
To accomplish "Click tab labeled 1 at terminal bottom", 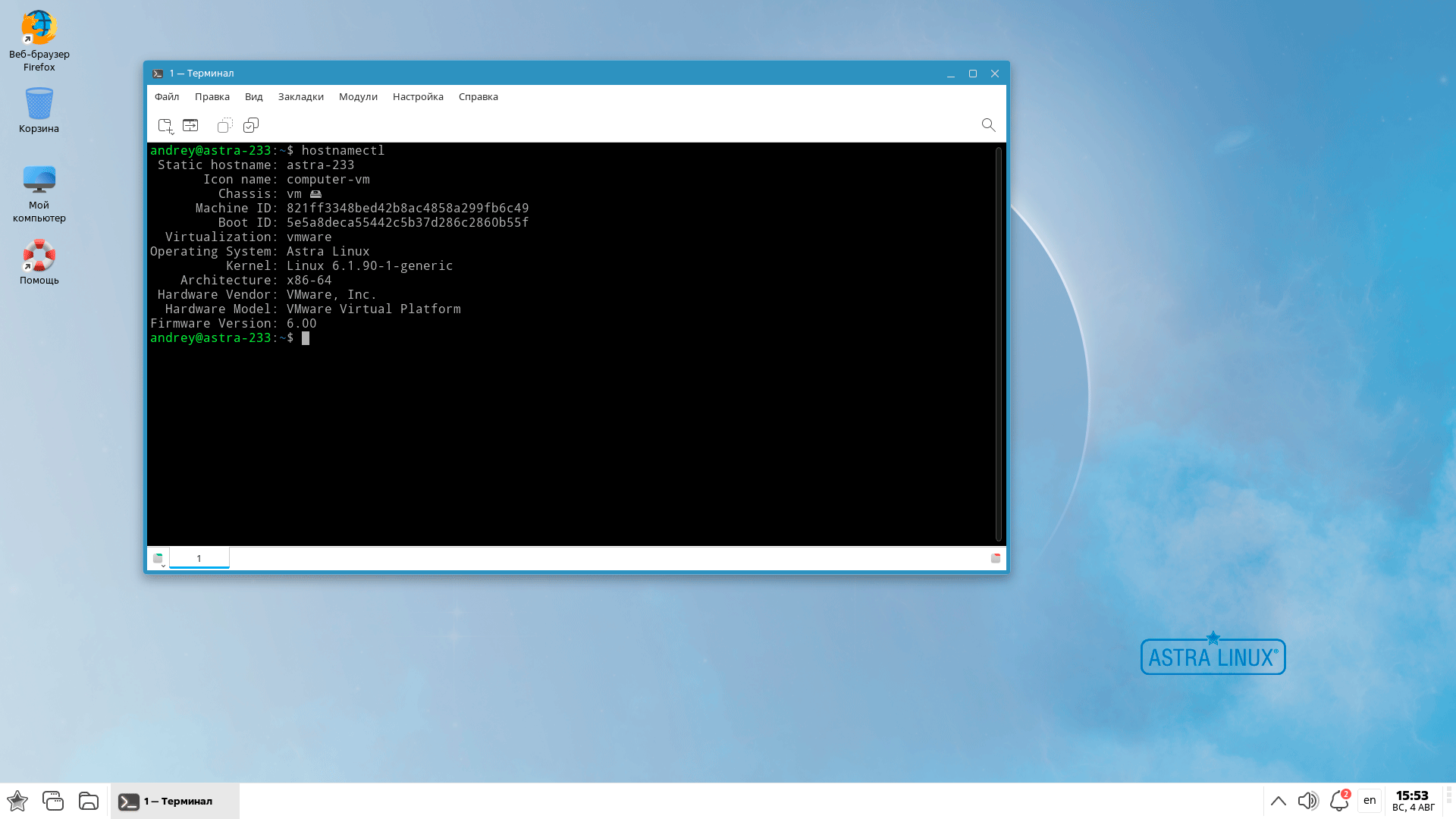I will coord(199,558).
